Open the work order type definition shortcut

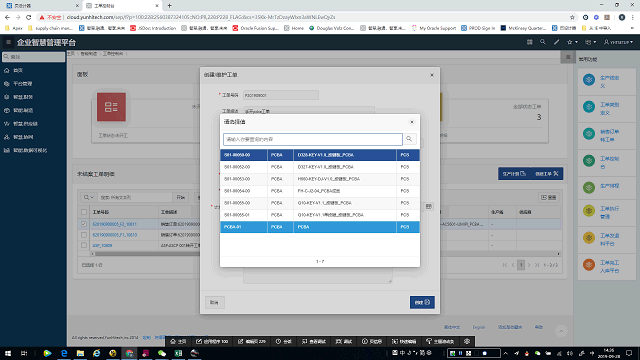pyautogui.click(x=607, y=109)
